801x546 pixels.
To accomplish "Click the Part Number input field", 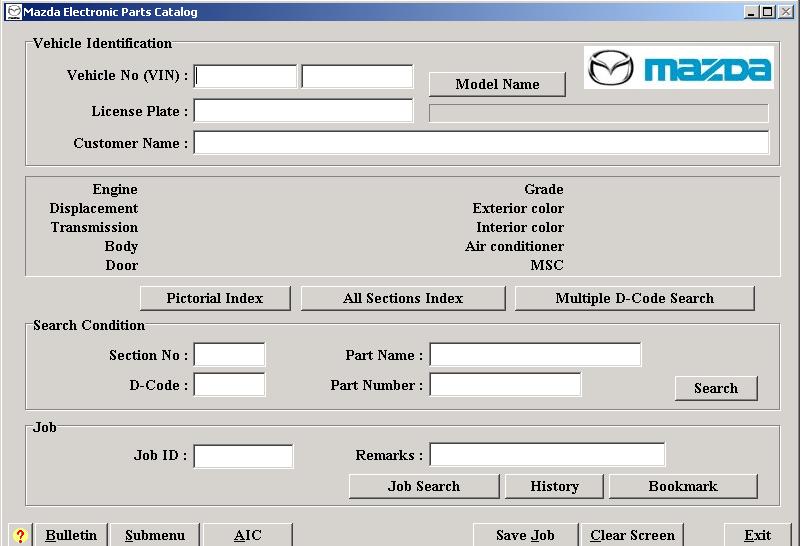I will tap(505, 385).
